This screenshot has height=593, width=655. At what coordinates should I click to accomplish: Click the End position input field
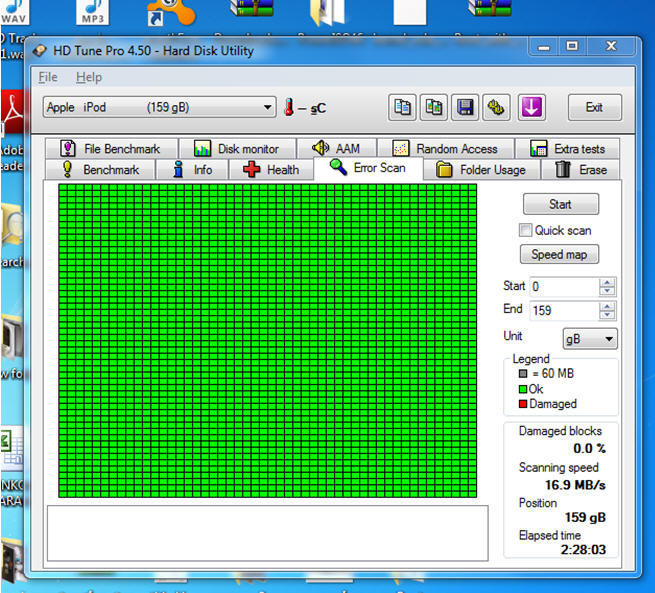click(562, 311)
